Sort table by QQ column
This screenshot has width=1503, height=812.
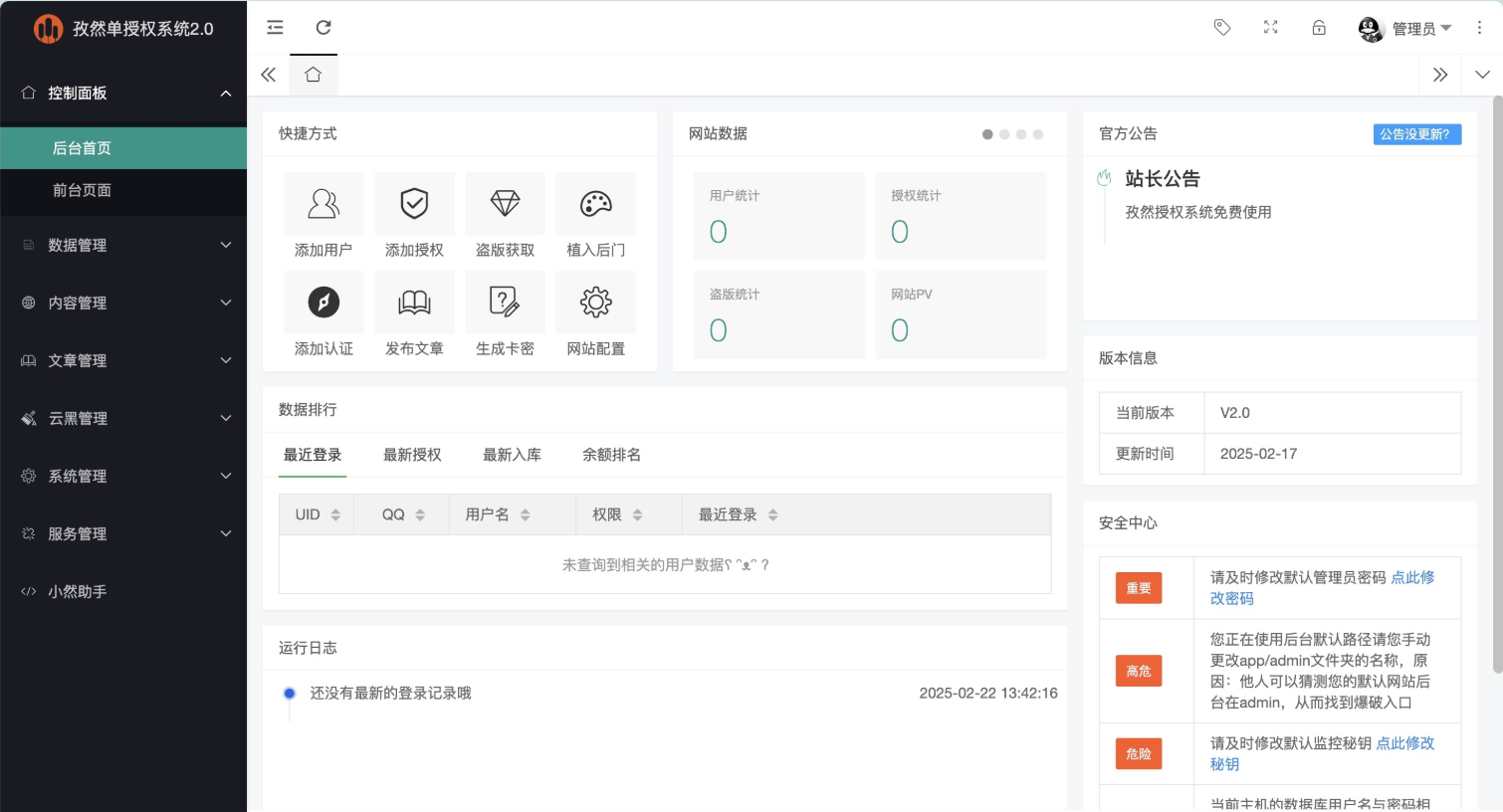[420, 514]
